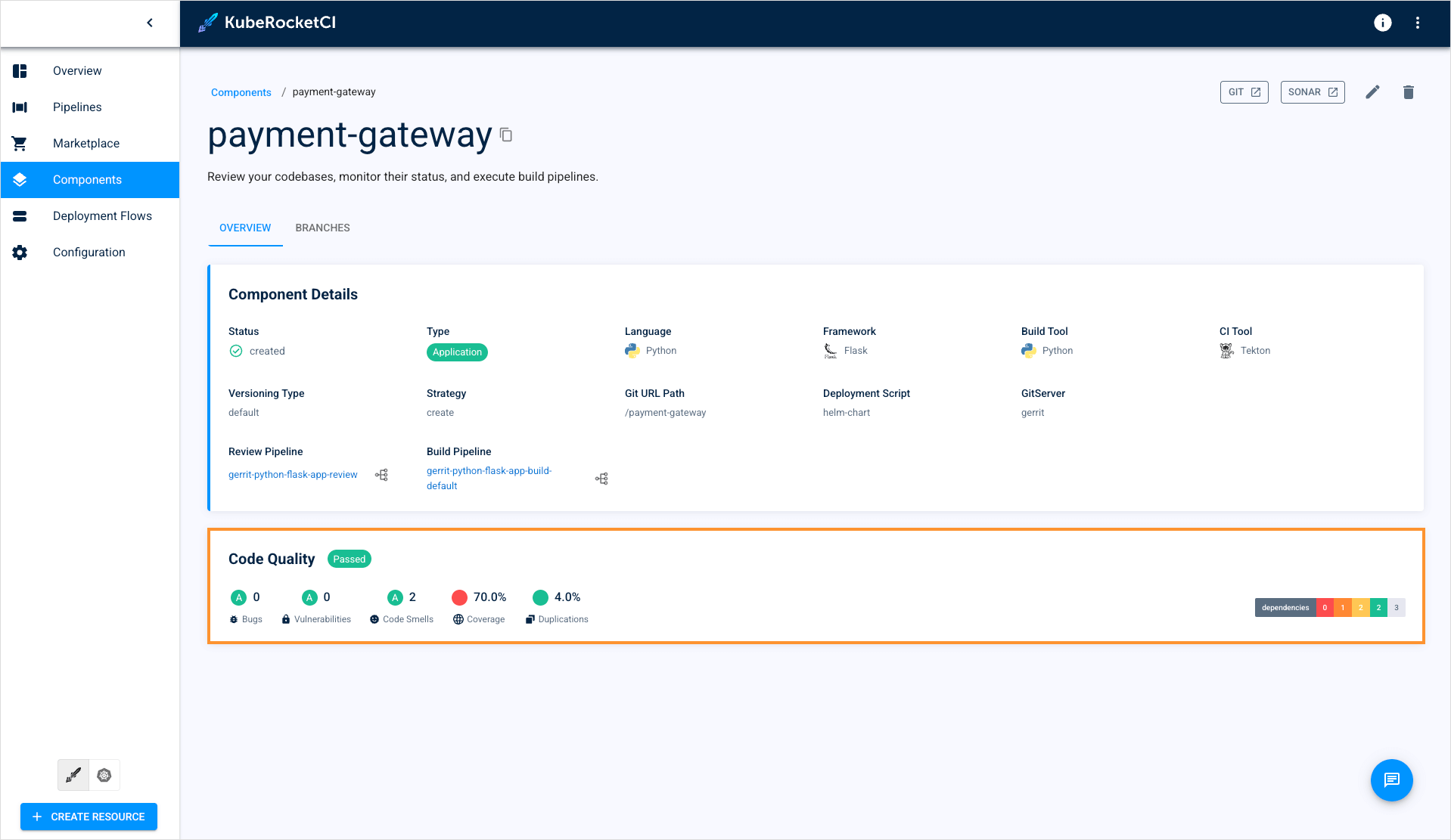Image resolution: width=1451 pixels, height=840 pixels.
Task: Click the red segment of the dependencies bar
Action: [1325, 607]
